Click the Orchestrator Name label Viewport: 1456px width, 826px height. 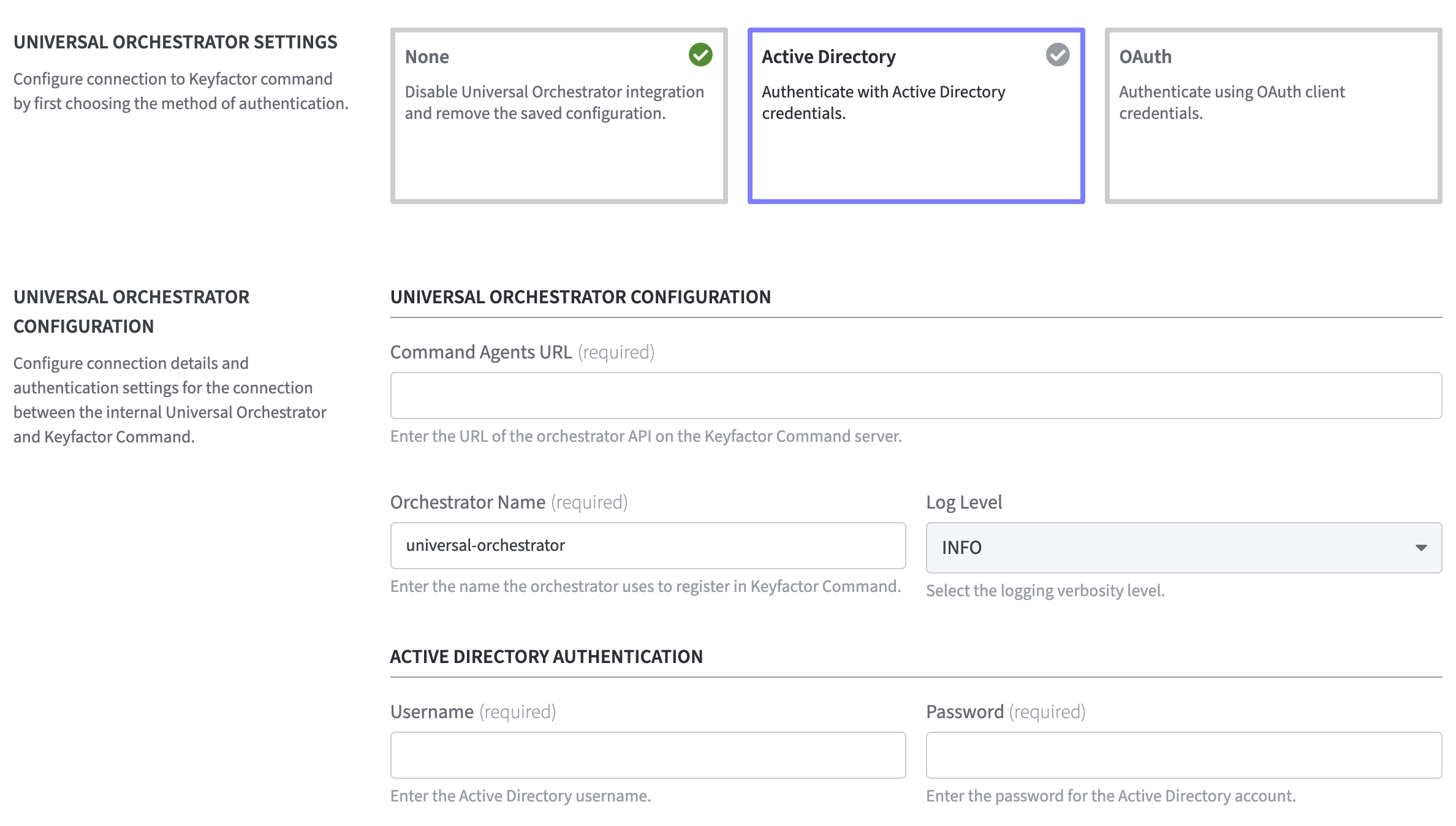509,502
